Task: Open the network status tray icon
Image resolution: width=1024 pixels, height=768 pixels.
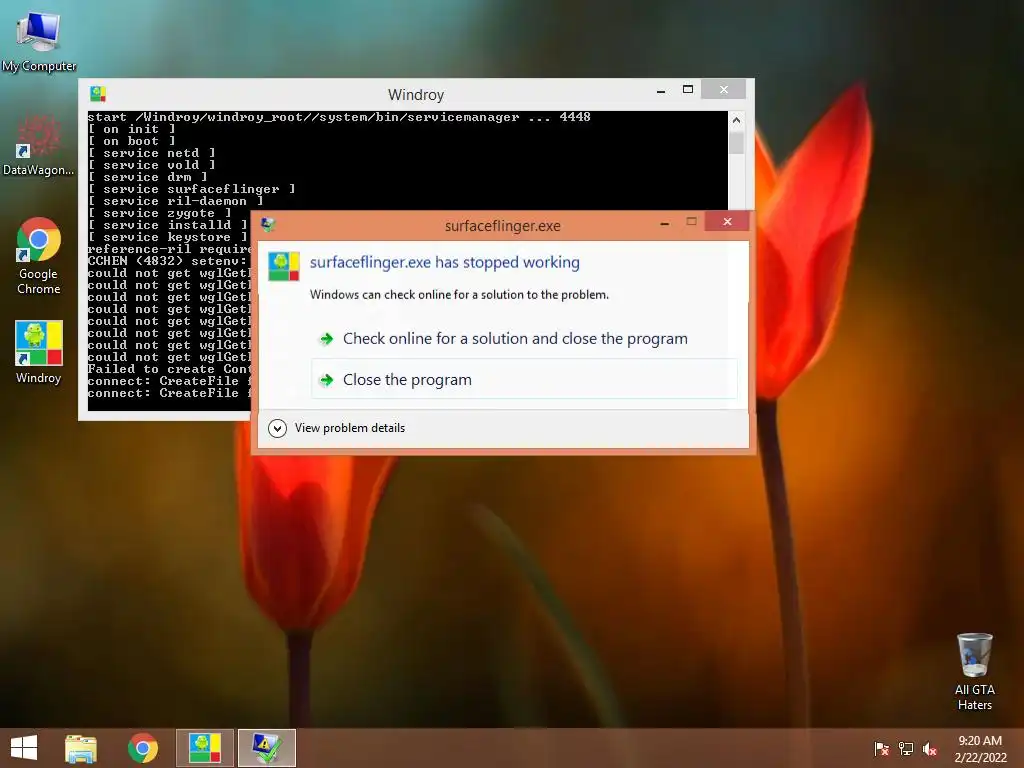Action: coord(906,748)
